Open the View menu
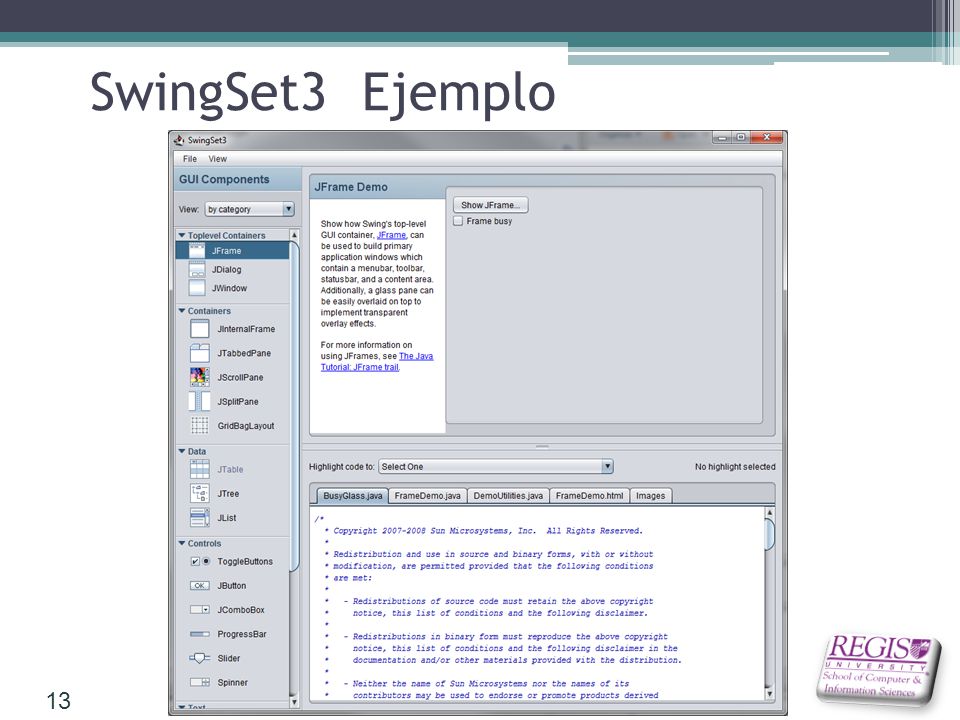Viewport: 960px width, 720px height. 217,159
